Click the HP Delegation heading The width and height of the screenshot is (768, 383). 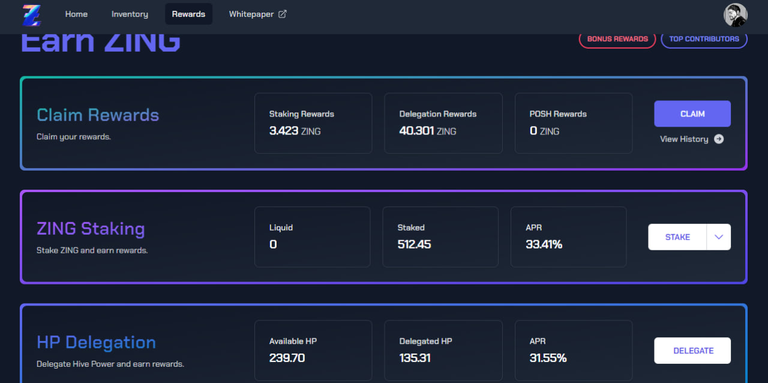coord(96,342)
